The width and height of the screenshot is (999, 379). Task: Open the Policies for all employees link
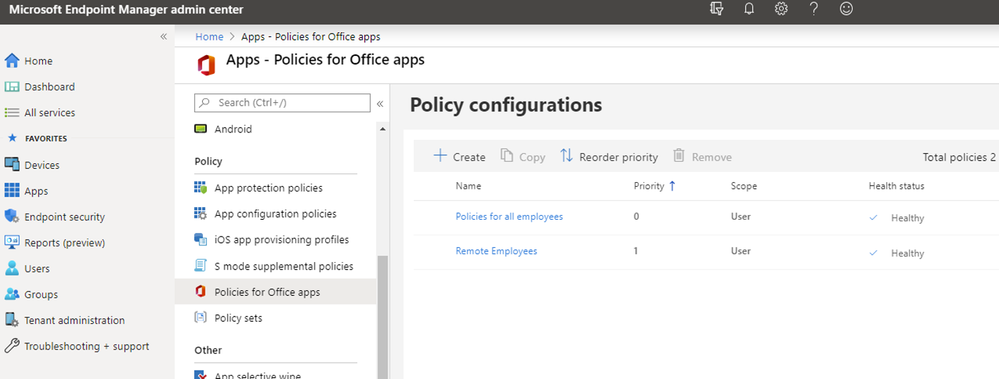(509, 217)
